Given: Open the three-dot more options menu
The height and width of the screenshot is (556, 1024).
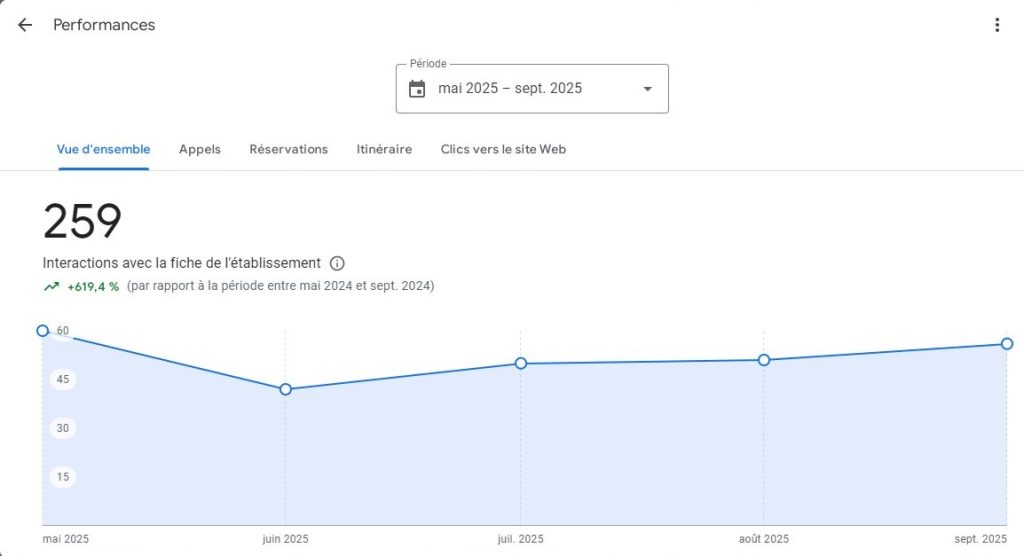Looking at the screenshot, I should tap(996, 25).
